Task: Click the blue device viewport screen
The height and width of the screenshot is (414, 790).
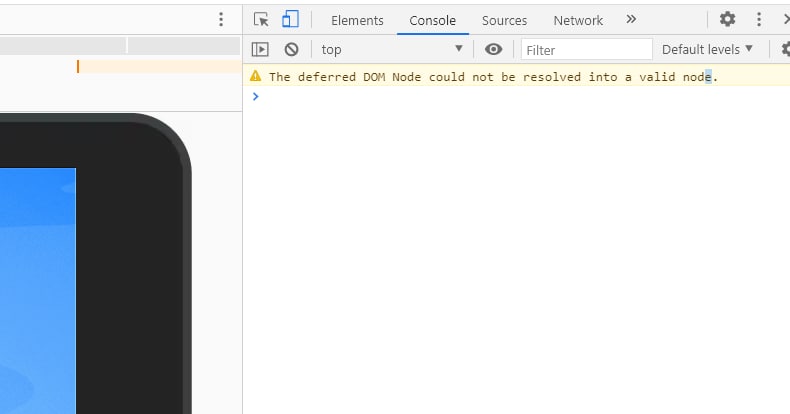Action: (x=38, y=291)
